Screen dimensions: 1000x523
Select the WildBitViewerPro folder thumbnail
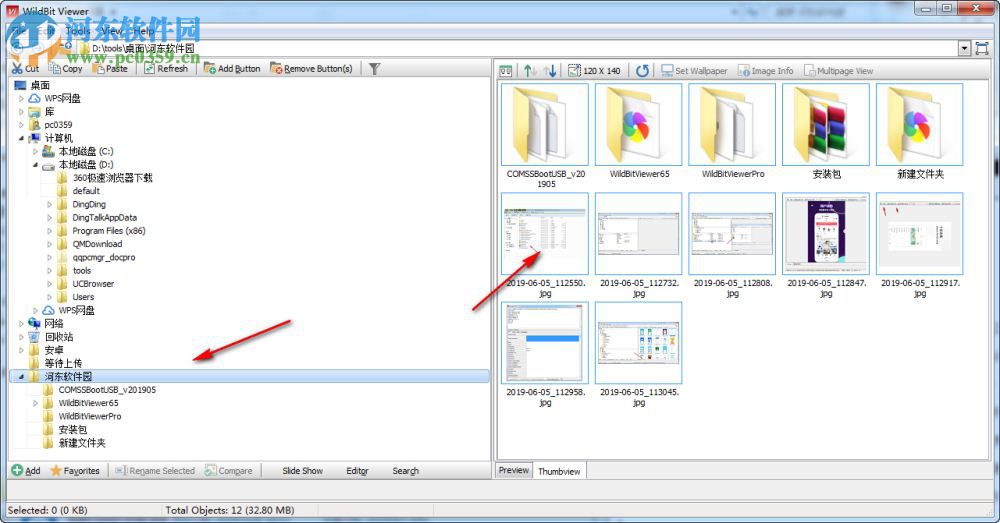(732, 125)
